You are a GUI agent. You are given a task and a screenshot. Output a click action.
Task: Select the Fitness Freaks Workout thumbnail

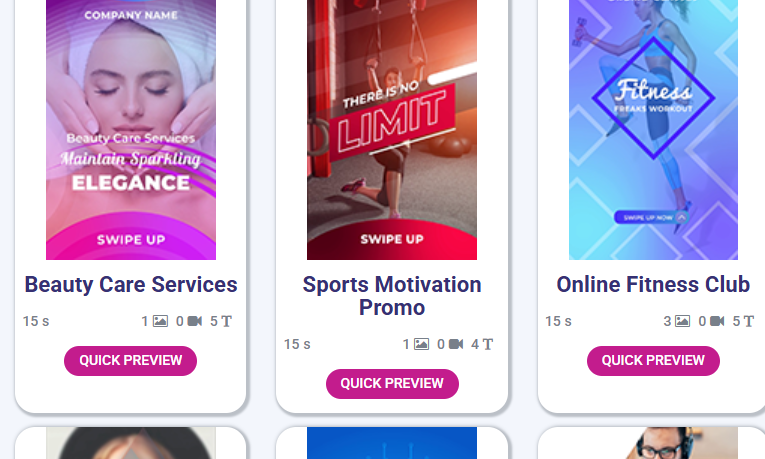[x=653, y=130]
